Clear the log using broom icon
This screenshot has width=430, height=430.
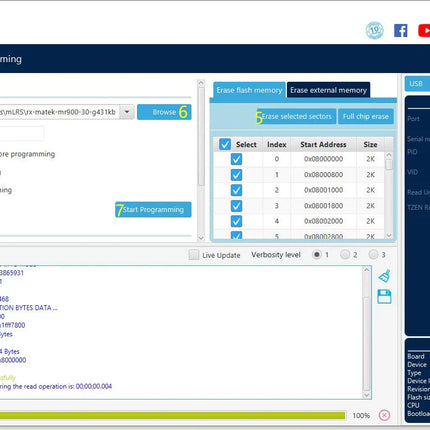[x=384, y=276]
